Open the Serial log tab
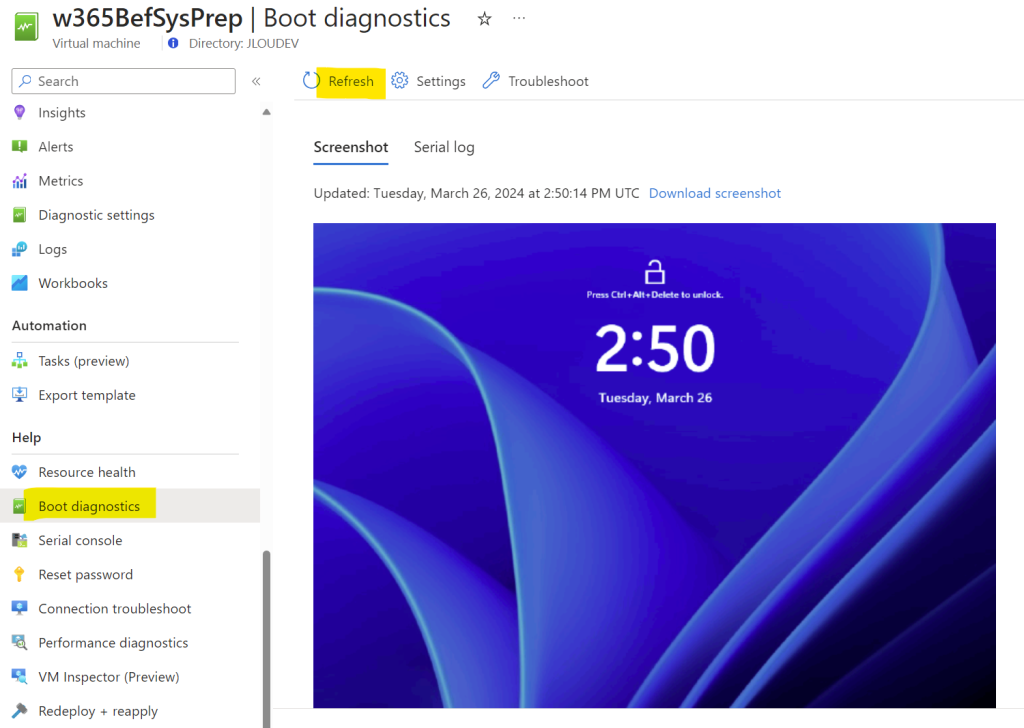Screen dimensions: 1024x728 pyautogui.click(x=444, y=147)
